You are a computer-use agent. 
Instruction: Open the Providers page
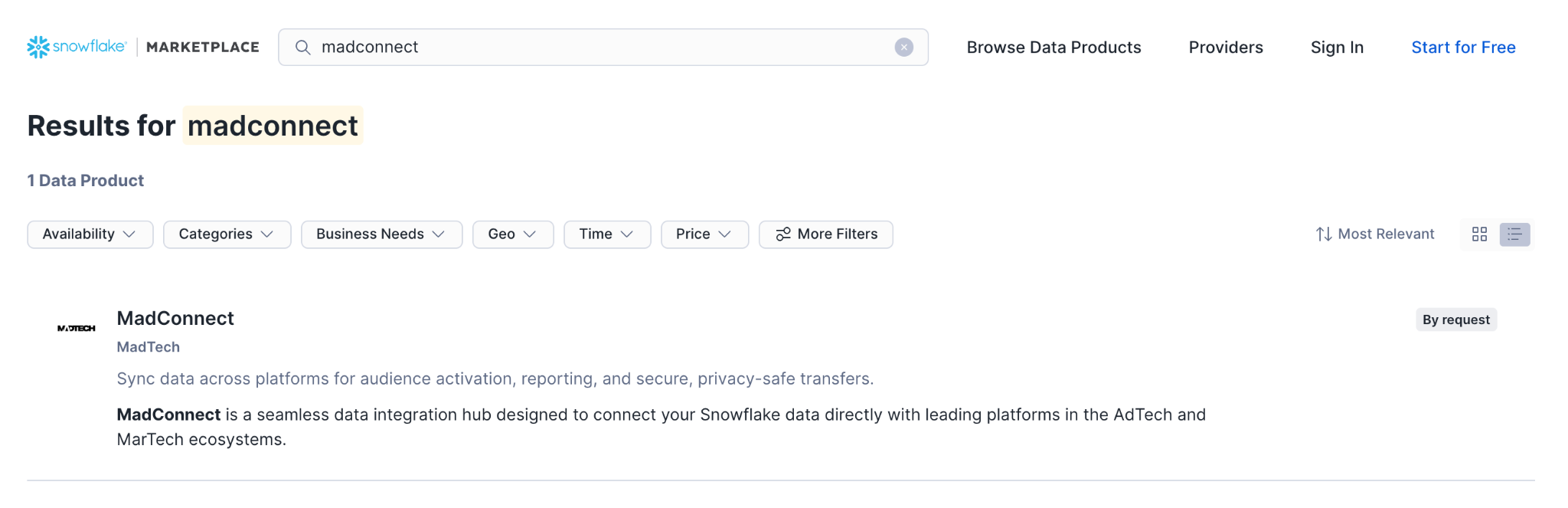point(1225,48)
